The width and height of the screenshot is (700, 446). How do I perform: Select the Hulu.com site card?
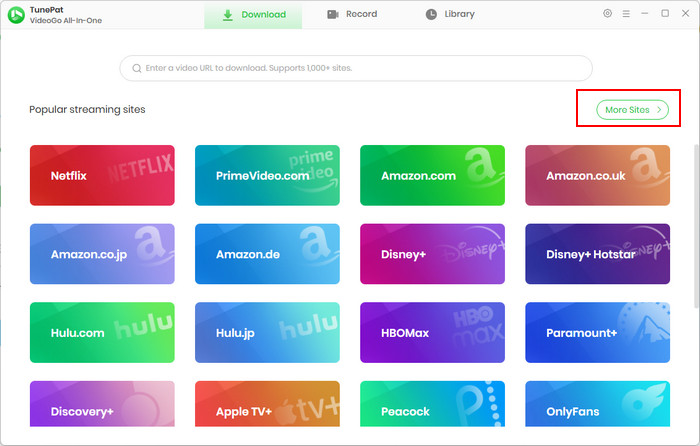(102, 333)
